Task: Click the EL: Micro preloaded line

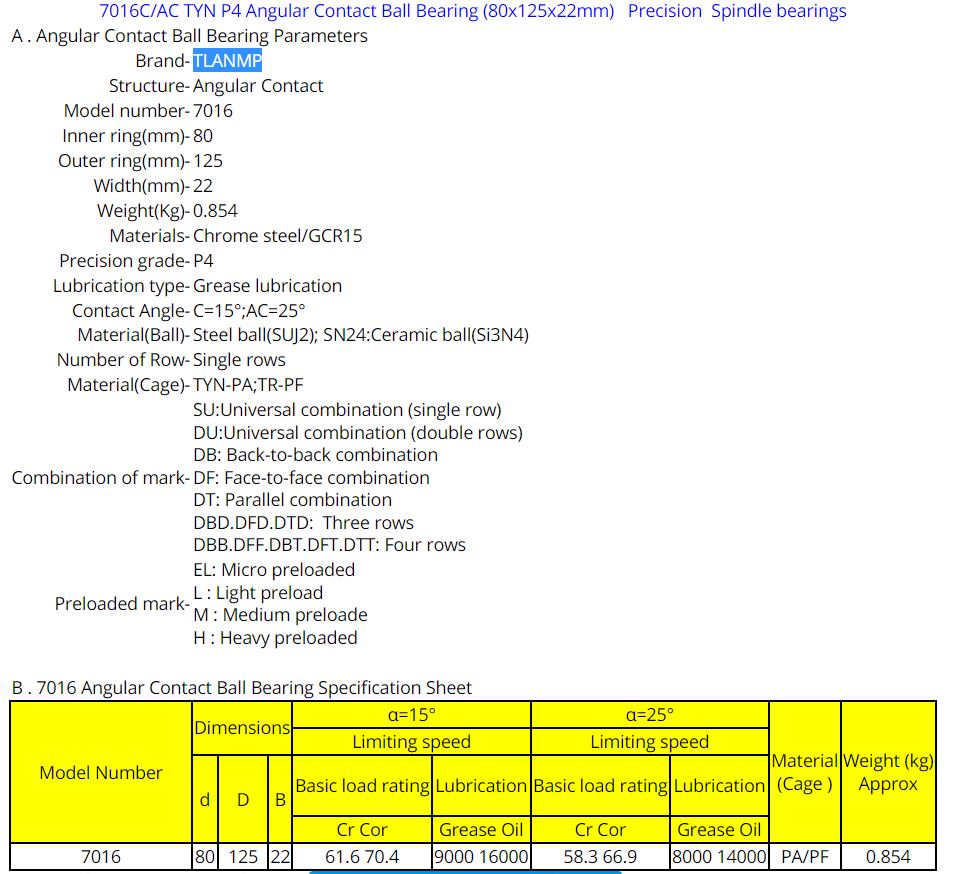Action: click(x=274, y=570)
